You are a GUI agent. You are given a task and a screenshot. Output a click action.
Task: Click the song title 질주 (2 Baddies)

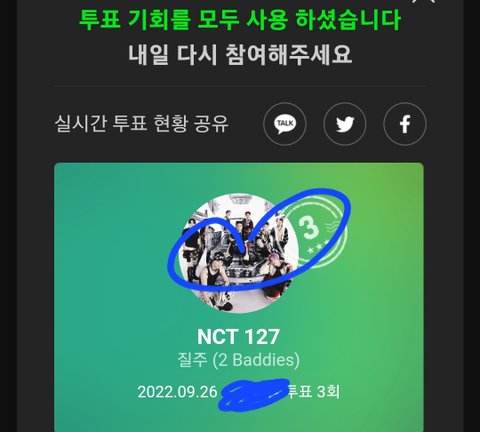(238, 360)
